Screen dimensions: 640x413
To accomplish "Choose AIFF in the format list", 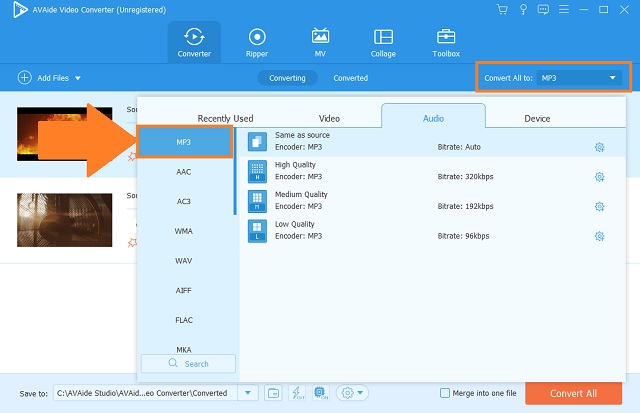I will (x=184, y=290).
